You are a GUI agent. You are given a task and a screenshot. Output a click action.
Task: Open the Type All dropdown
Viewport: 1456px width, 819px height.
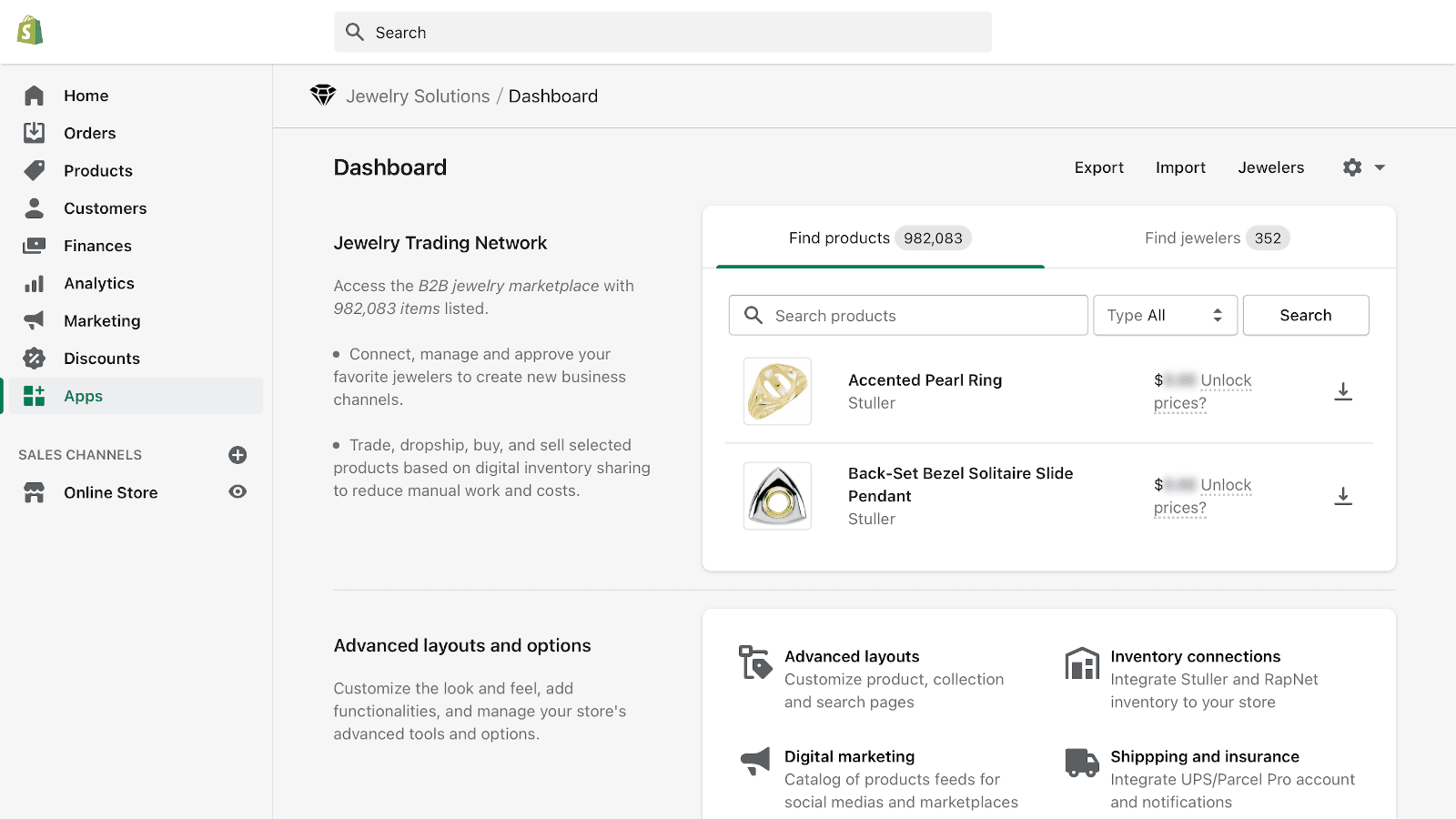pos(1164,316)
